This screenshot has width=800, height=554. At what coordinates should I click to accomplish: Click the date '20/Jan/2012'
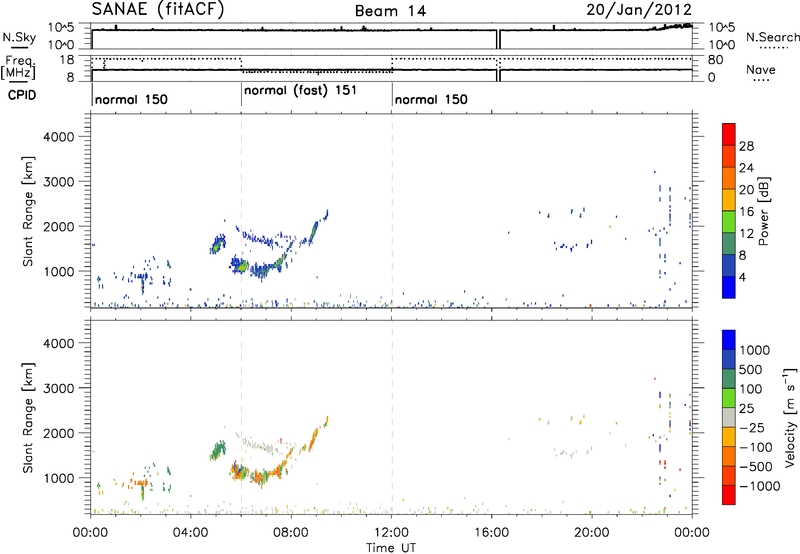tap(639, 9)
